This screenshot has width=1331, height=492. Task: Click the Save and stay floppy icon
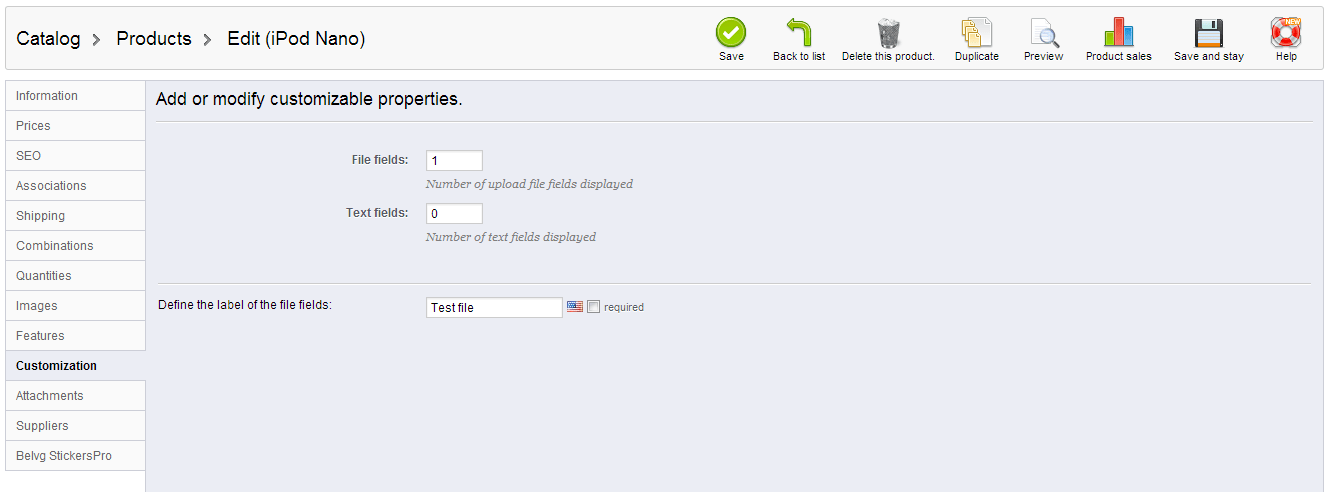click(x=1208, y=33)
